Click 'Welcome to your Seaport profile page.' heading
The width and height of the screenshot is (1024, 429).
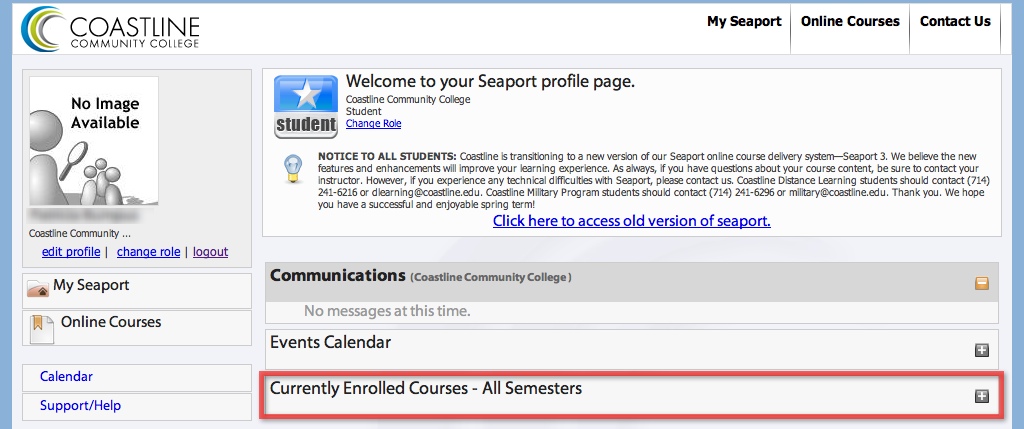[x=490, y=82]
